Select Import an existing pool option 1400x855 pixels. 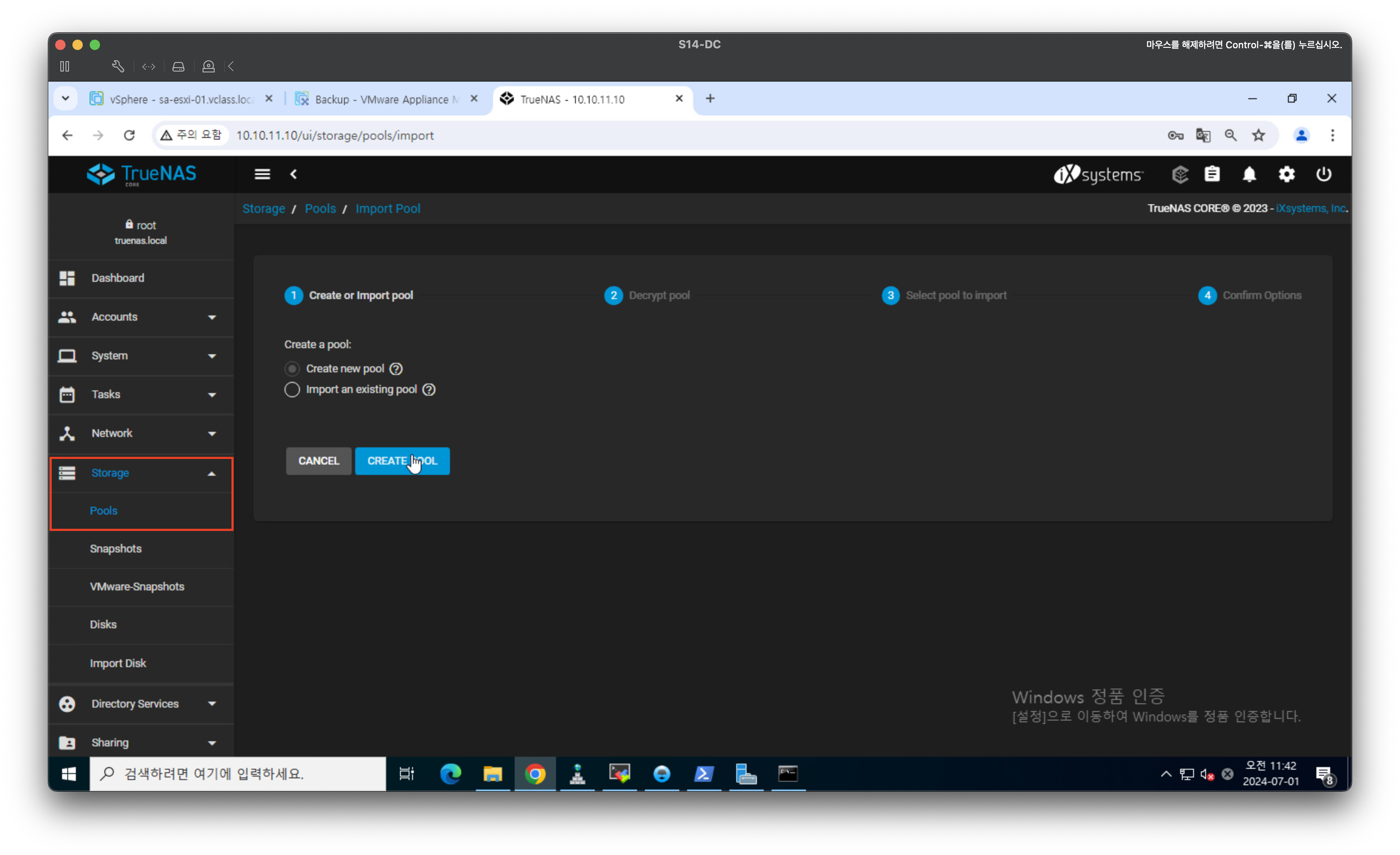tap(292, 390)
